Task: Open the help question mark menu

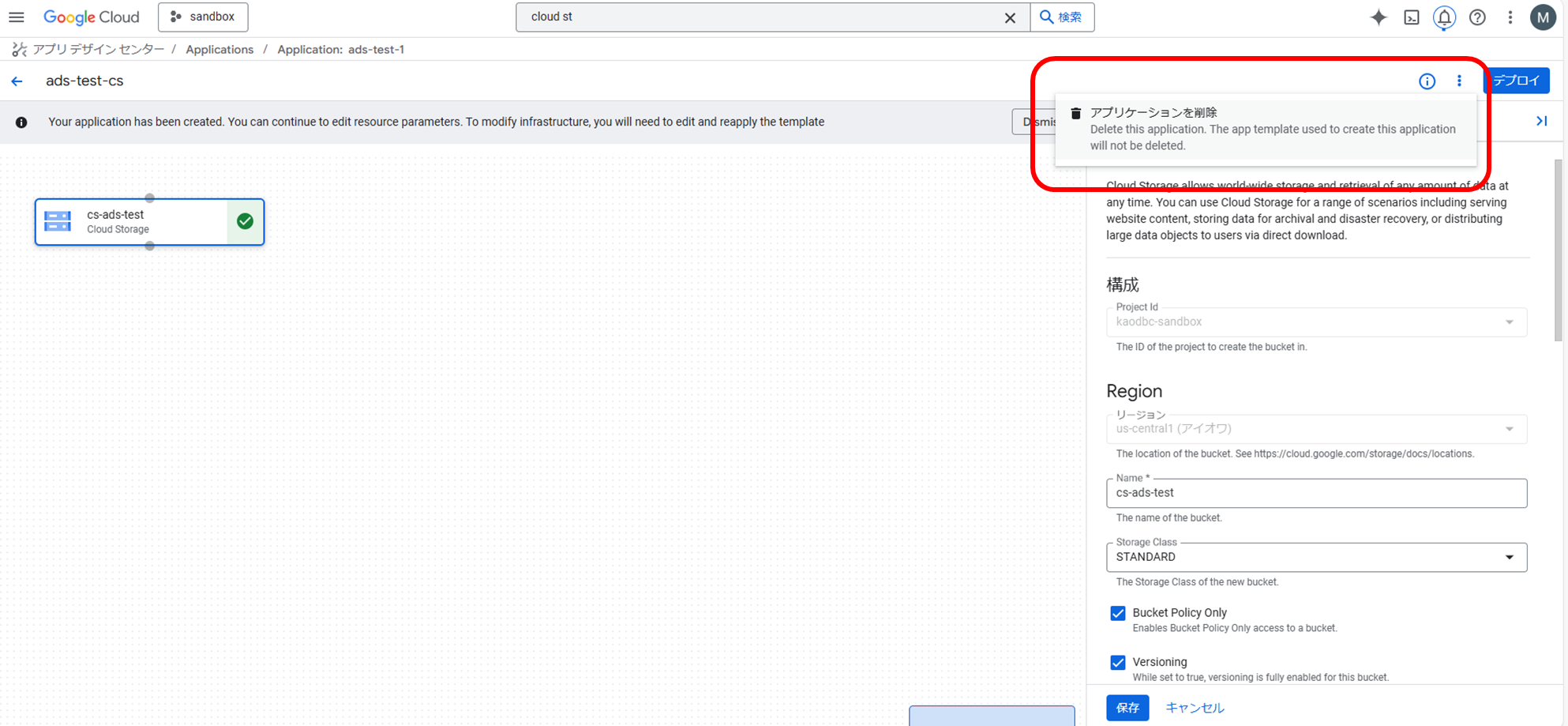Action: pos(1477,17)
